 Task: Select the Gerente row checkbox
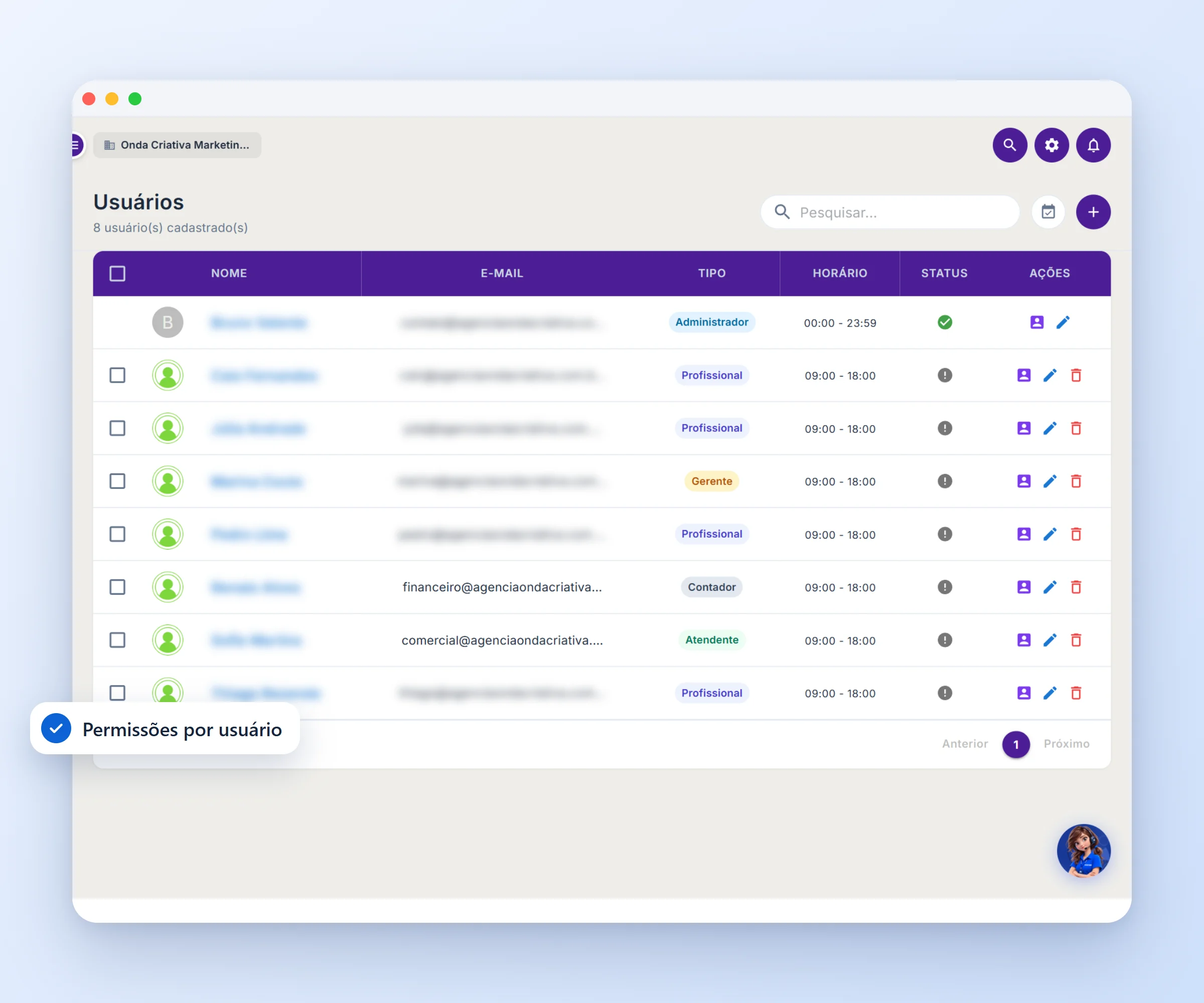click(x=117, y=481)
